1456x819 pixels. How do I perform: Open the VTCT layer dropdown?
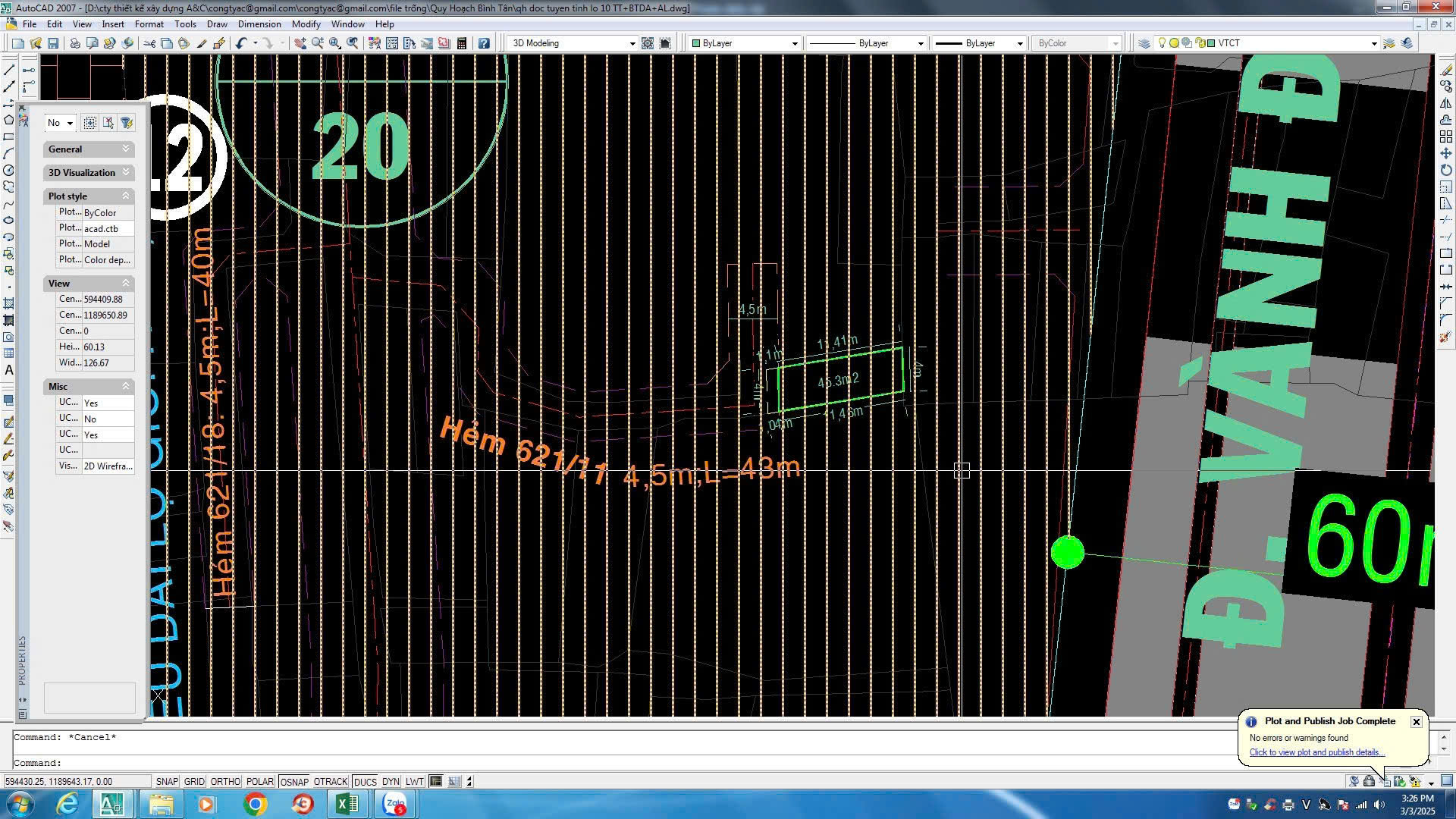click(x=1373, y=43)
